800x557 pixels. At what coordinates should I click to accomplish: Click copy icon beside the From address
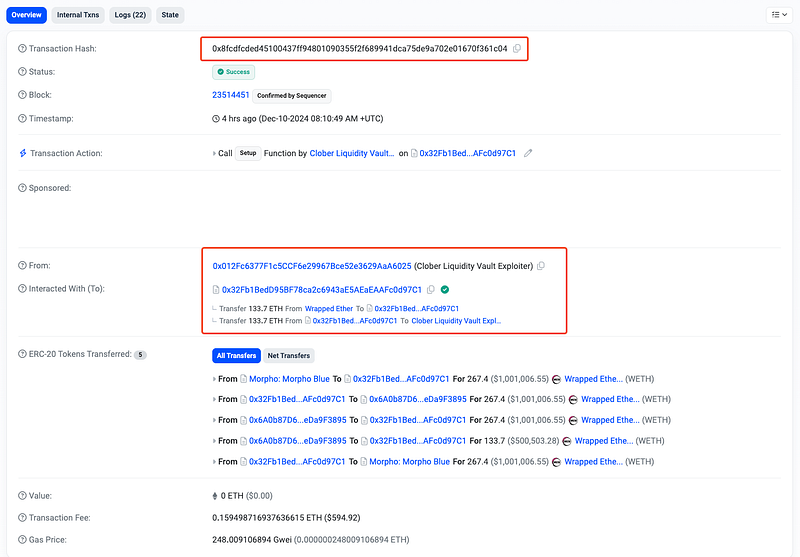[x=541, y=266]
